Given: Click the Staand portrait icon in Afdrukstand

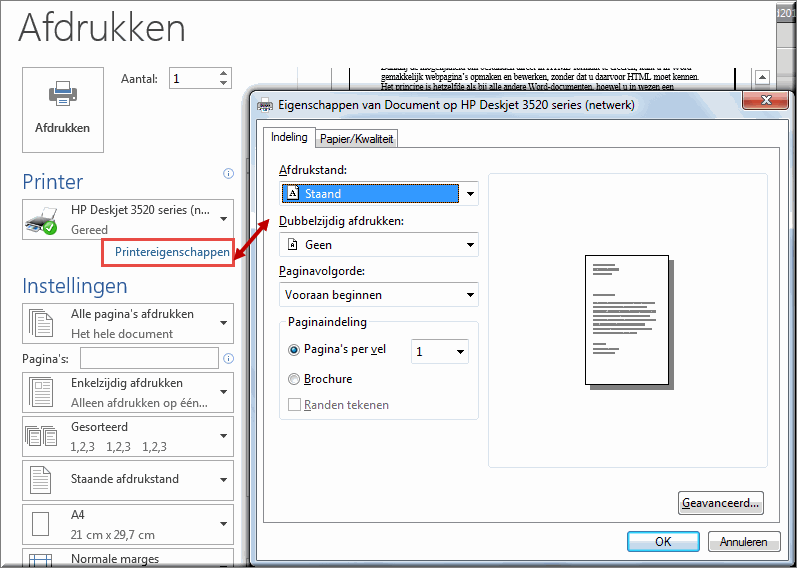Looking at the screenshot, I should [x=293, y=193].
